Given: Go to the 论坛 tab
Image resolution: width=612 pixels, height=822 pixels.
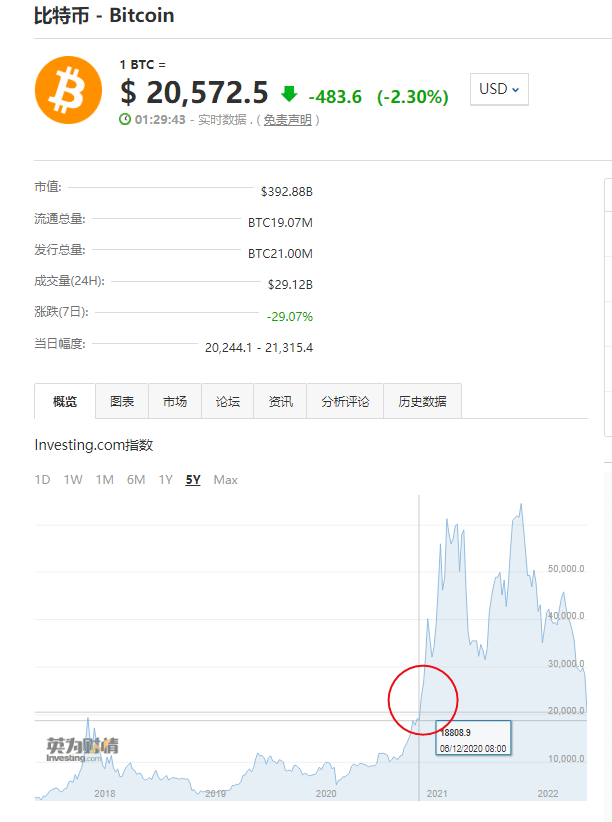Looking at the screenshot, I should 228,401.
